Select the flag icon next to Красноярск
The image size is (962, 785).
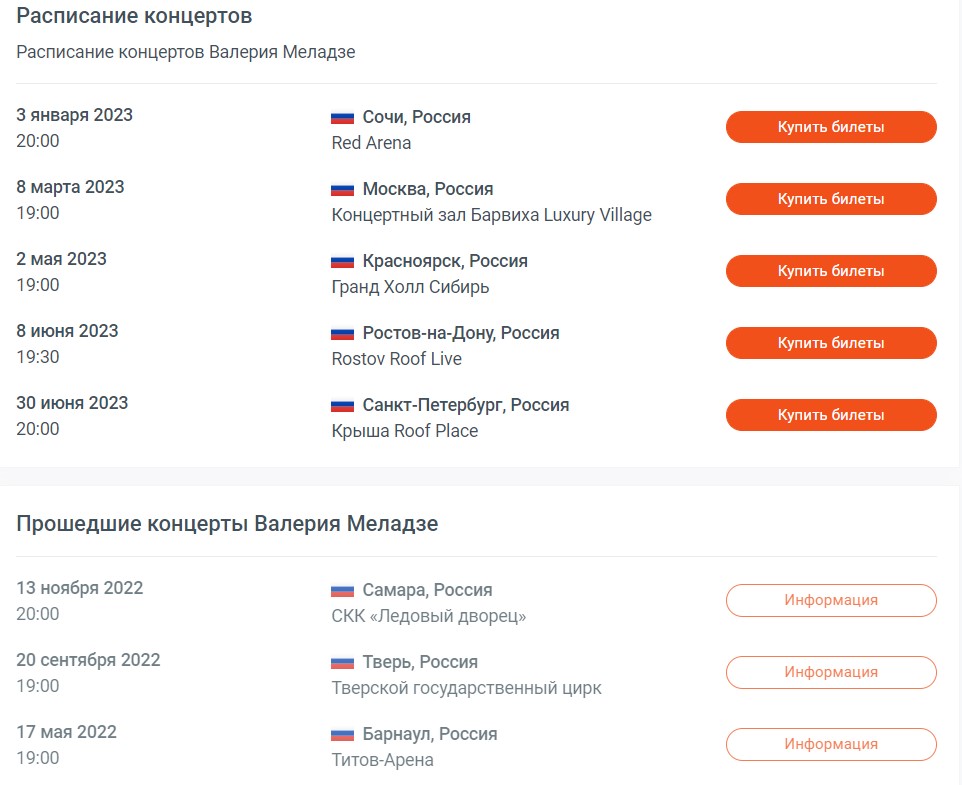(x=341, y=261)
